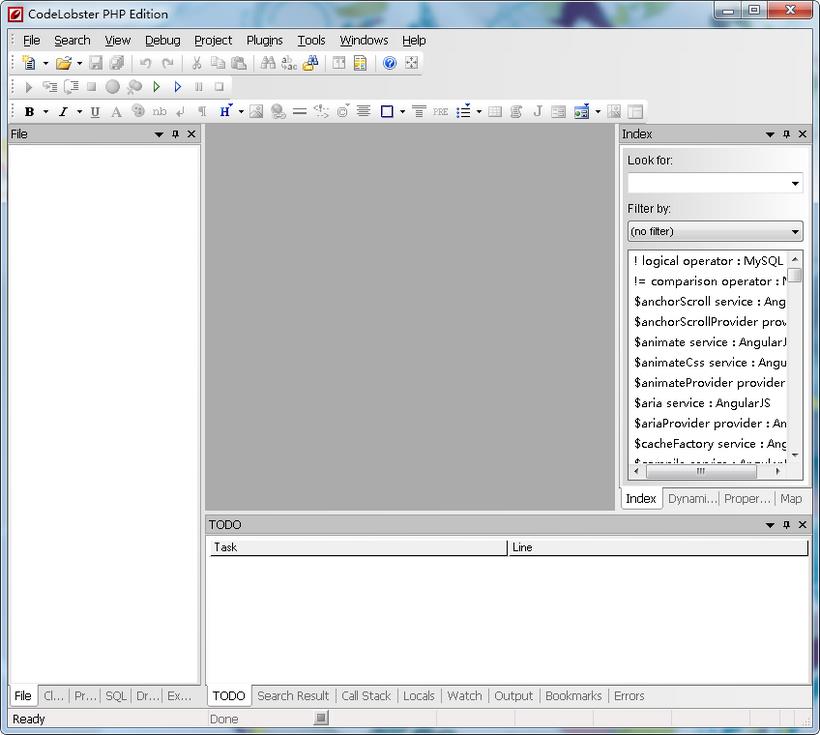Screen dimensions: 820x735
Task: Open dropdown beside Open folder icon
Action: (x=79, y=63)
